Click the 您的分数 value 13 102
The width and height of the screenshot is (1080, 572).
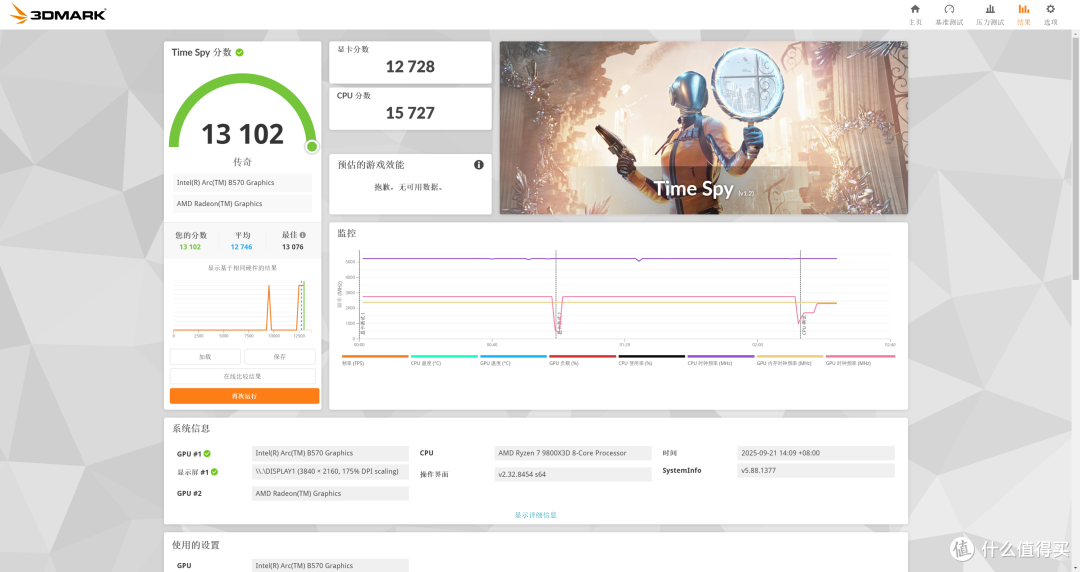[190, 247]
